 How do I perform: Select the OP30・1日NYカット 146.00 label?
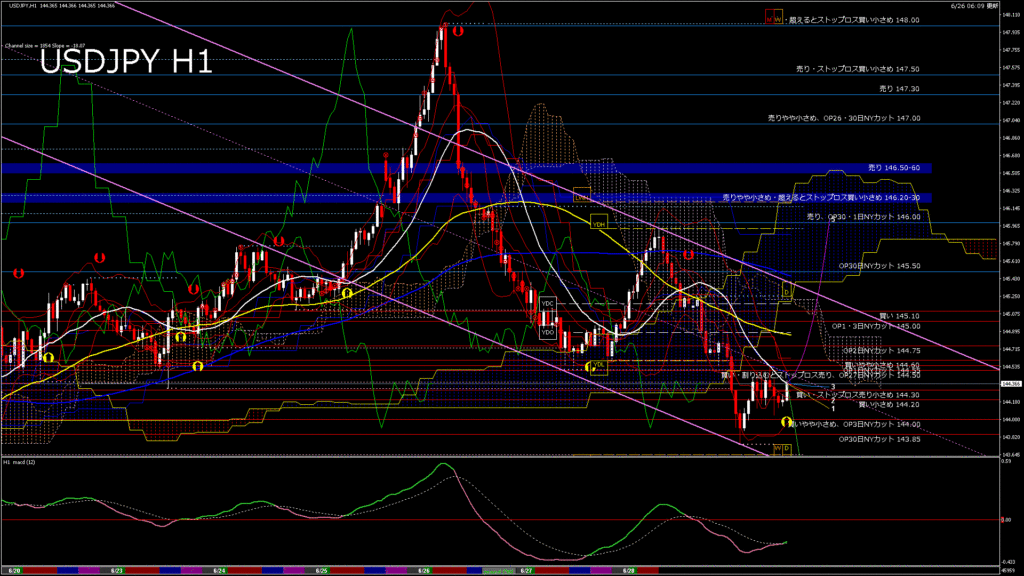pos(863,217)
